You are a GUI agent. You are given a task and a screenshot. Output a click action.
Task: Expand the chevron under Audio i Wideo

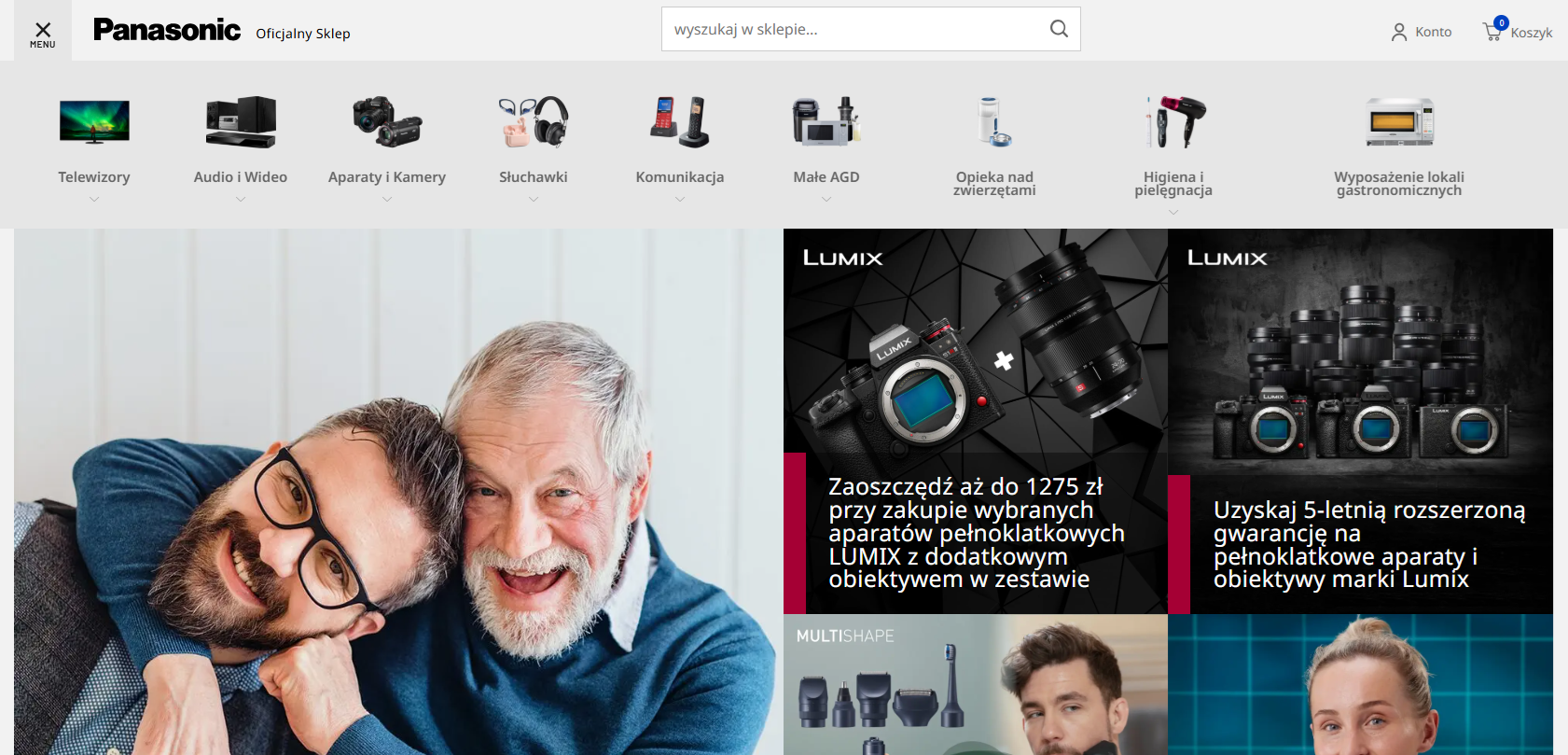pos(241,199)
